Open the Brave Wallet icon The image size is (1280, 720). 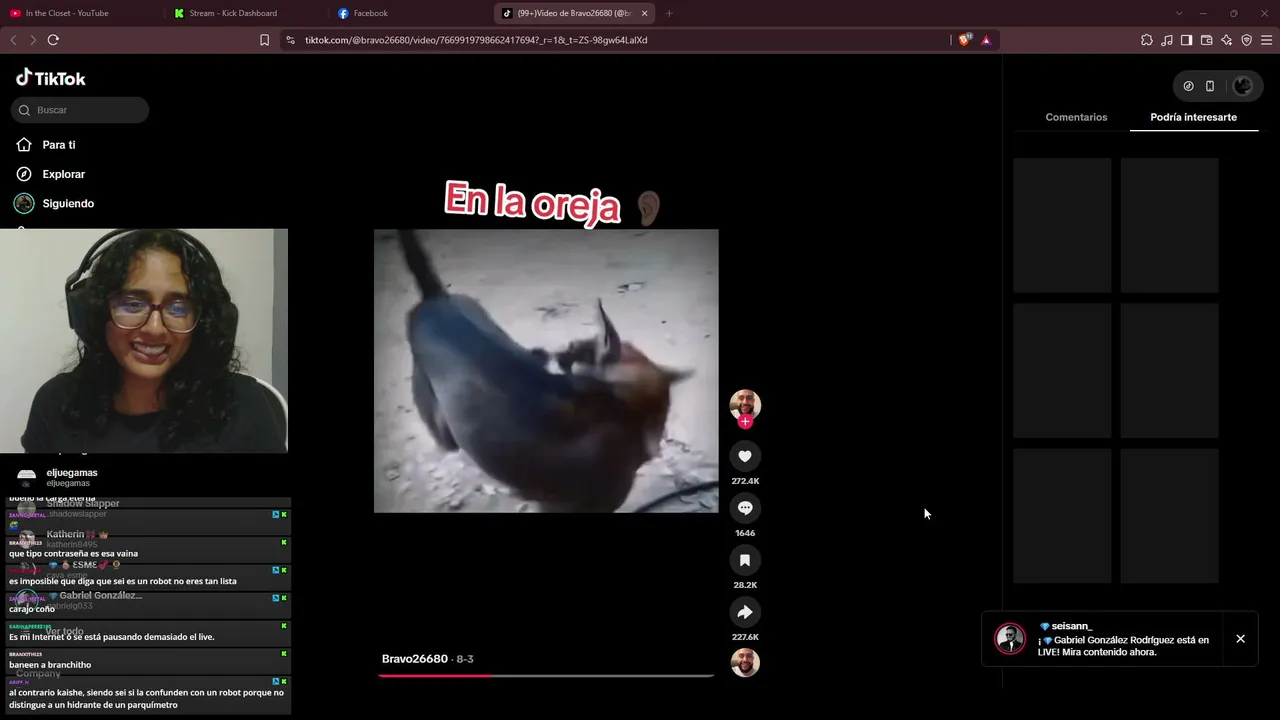pyautogui.click(x=1207, y=40)
